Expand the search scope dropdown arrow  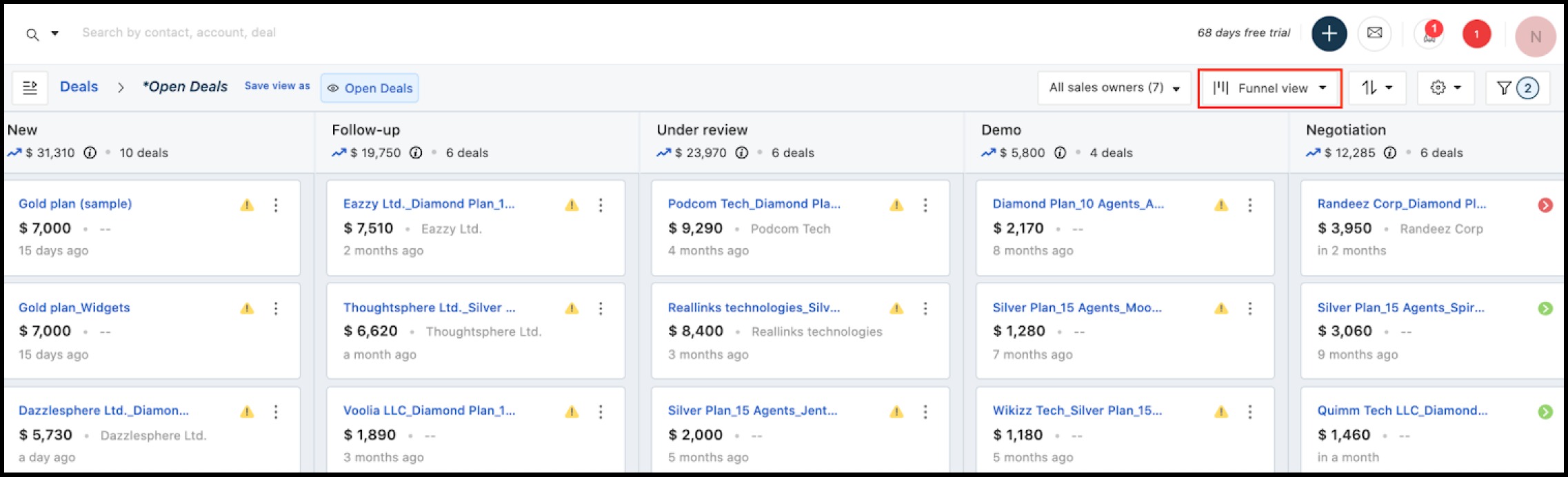coord(54,33)
